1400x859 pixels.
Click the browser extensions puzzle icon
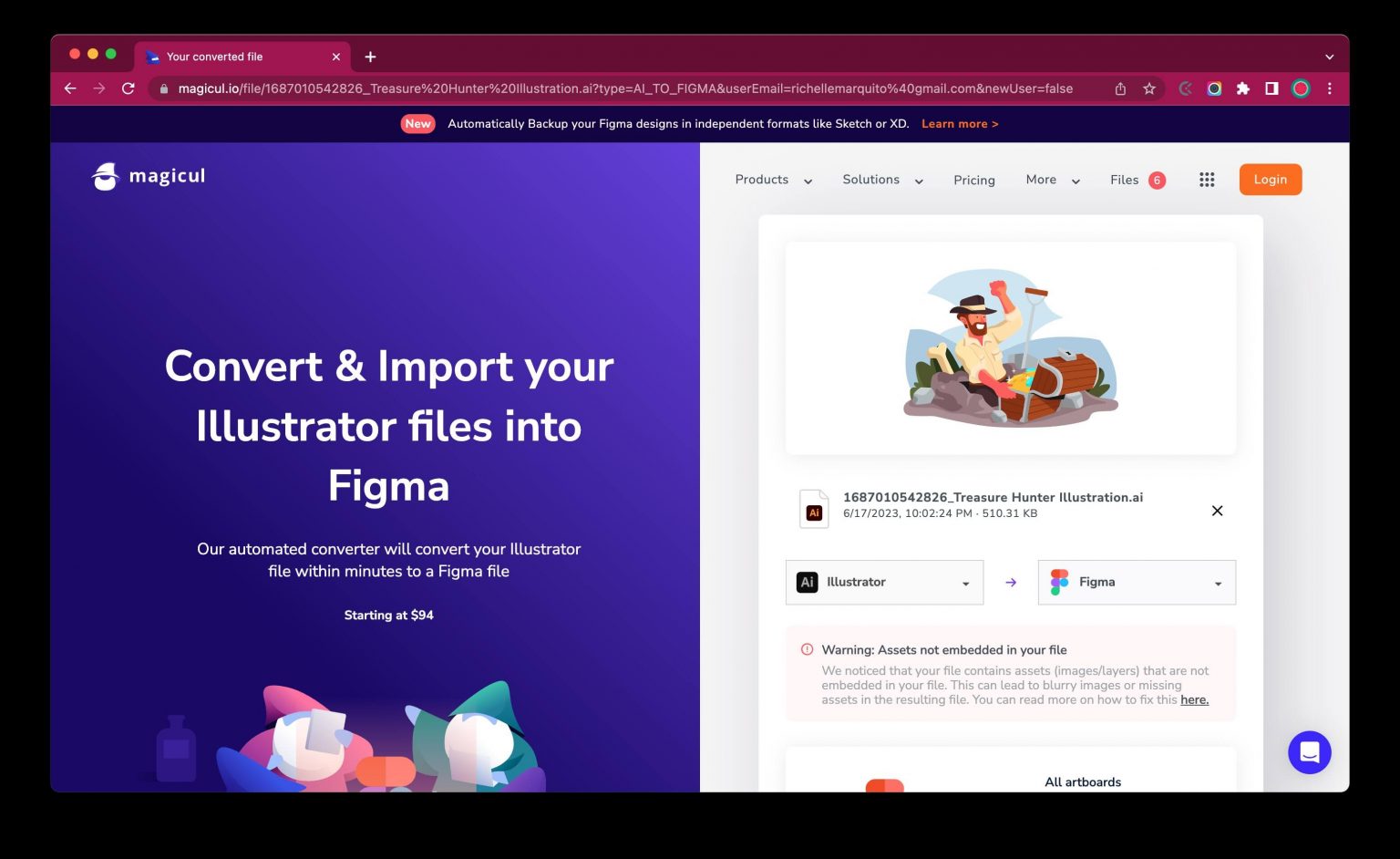pyautogui.click(x=1243, y=88)
